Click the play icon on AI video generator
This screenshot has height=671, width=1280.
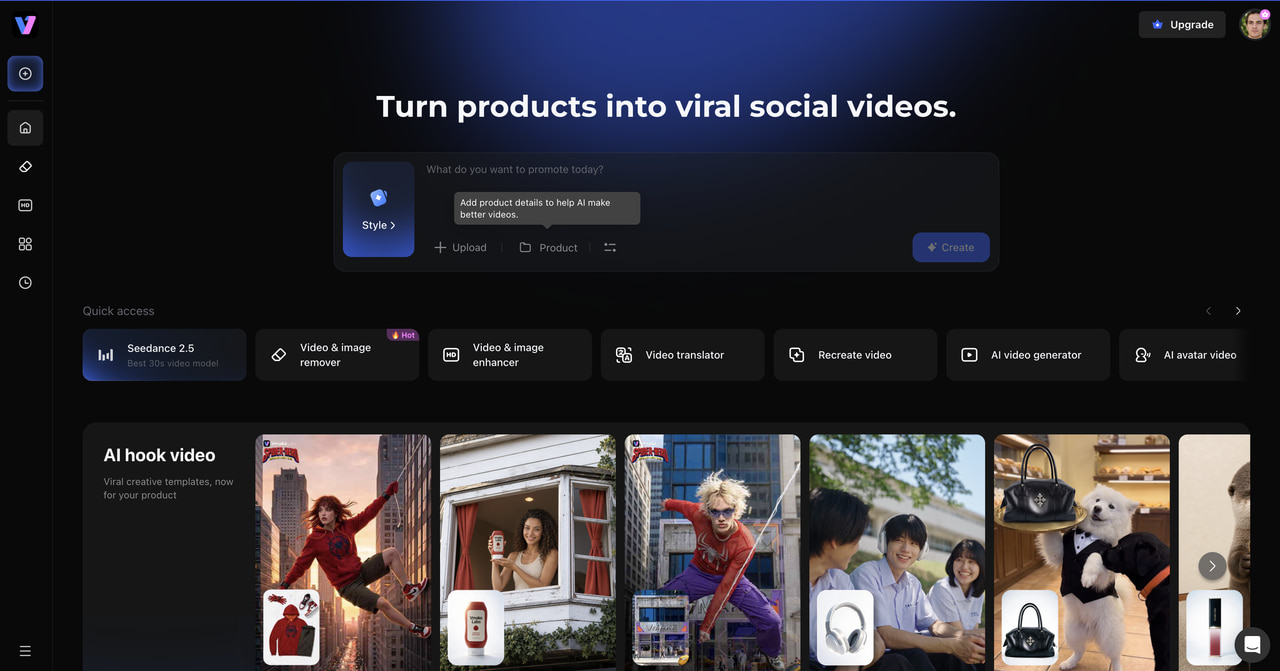click(x=969, y=355)
